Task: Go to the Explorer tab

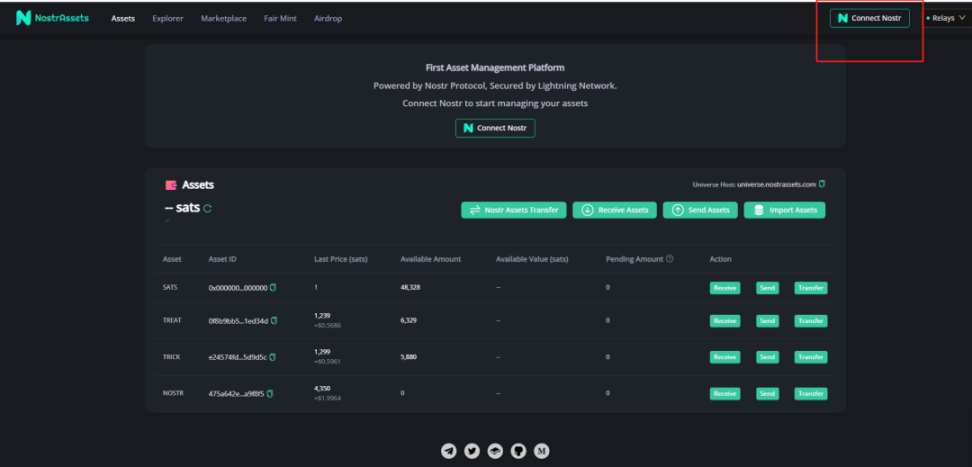Action: click(167, 18)
